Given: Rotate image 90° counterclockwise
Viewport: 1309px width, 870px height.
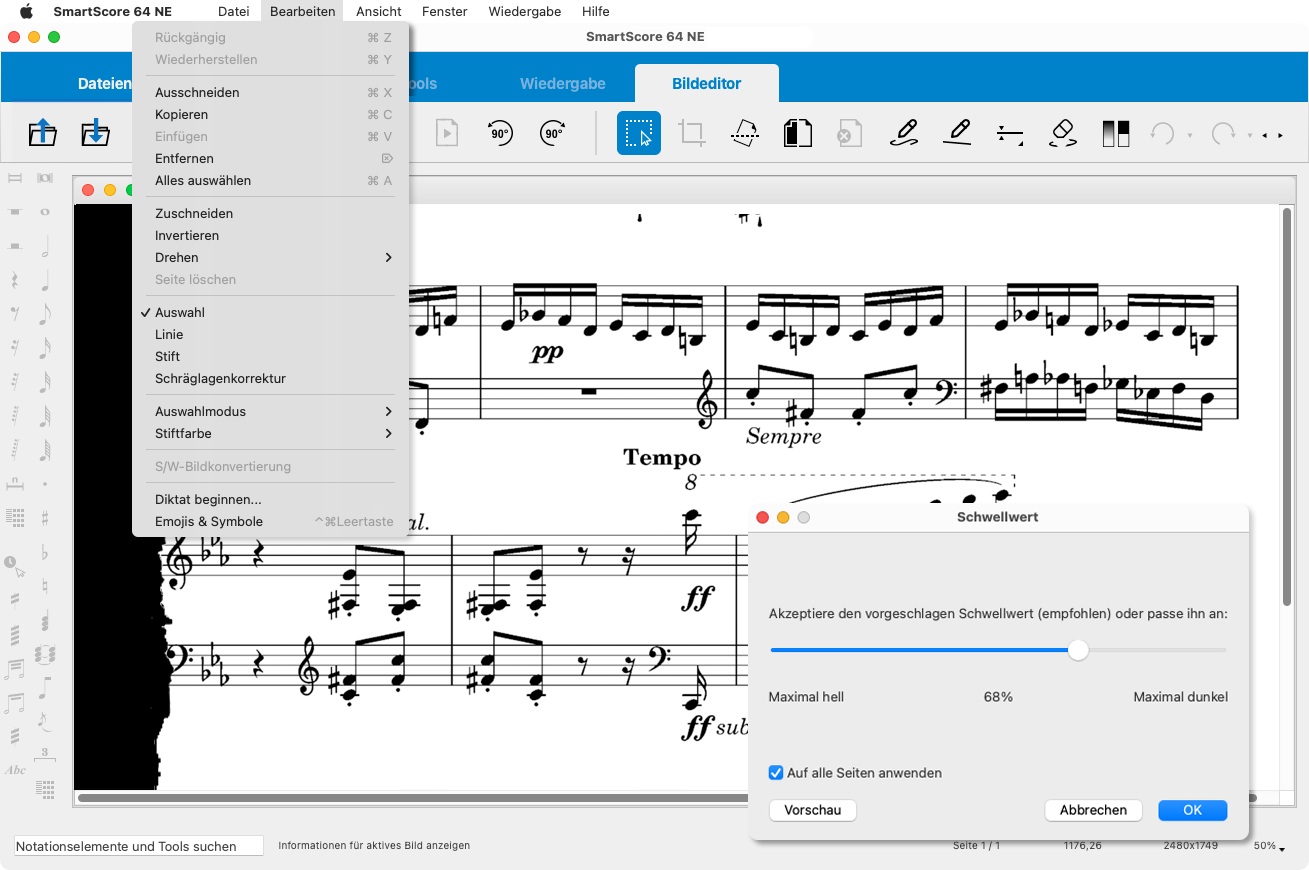Looking at the screenshot, I should point(500,133).
